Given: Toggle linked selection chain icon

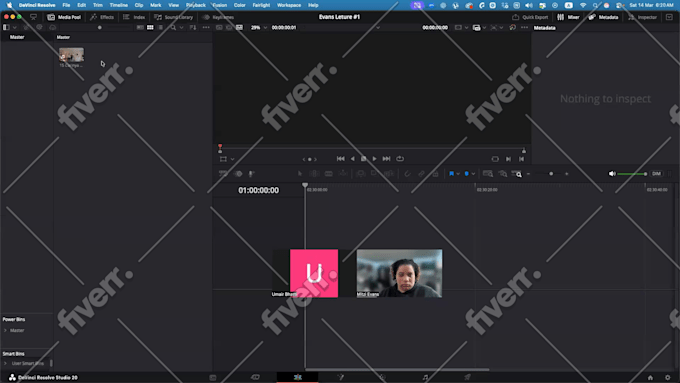Looking at the screenshot, I should click(x=421, y=173).
